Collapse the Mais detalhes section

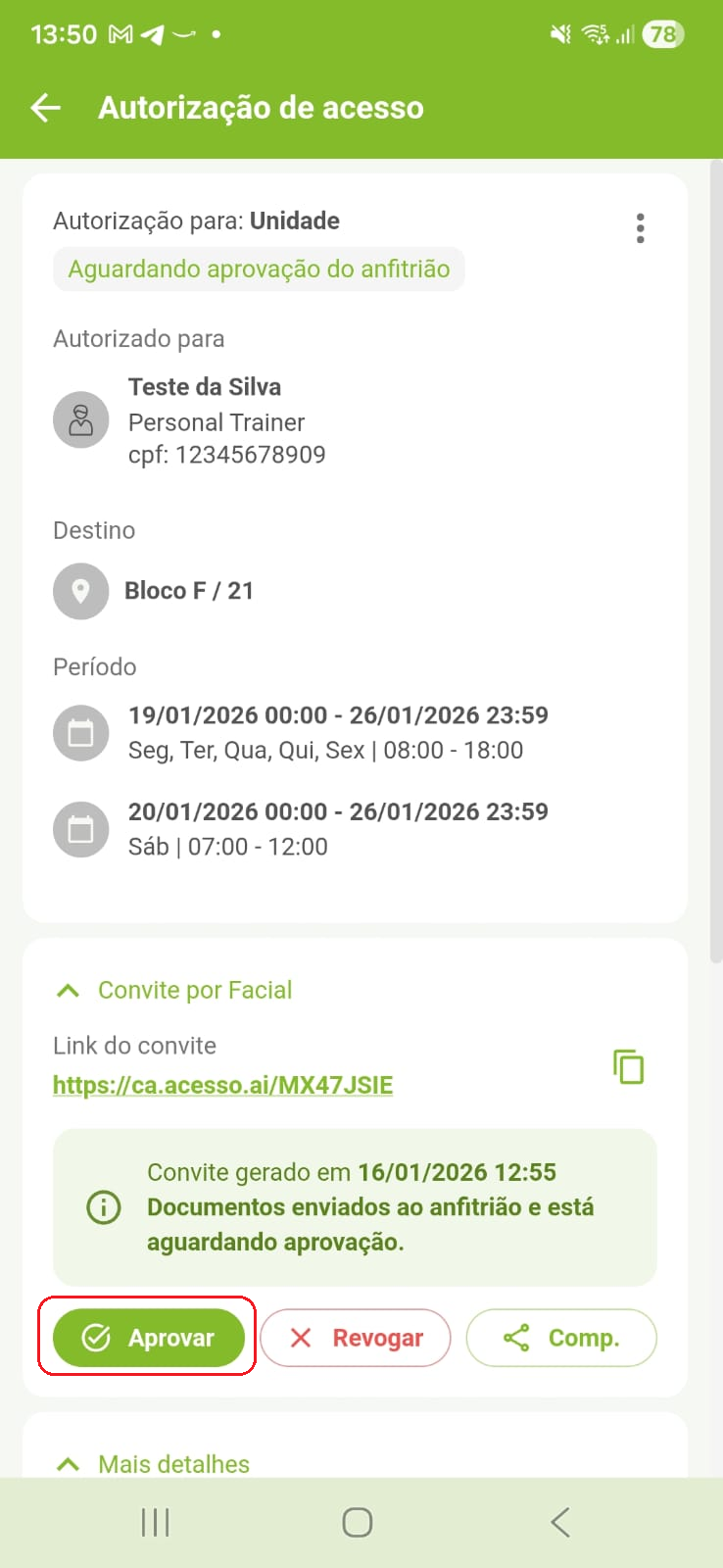pyautogui.click(x=69, y=1464)
